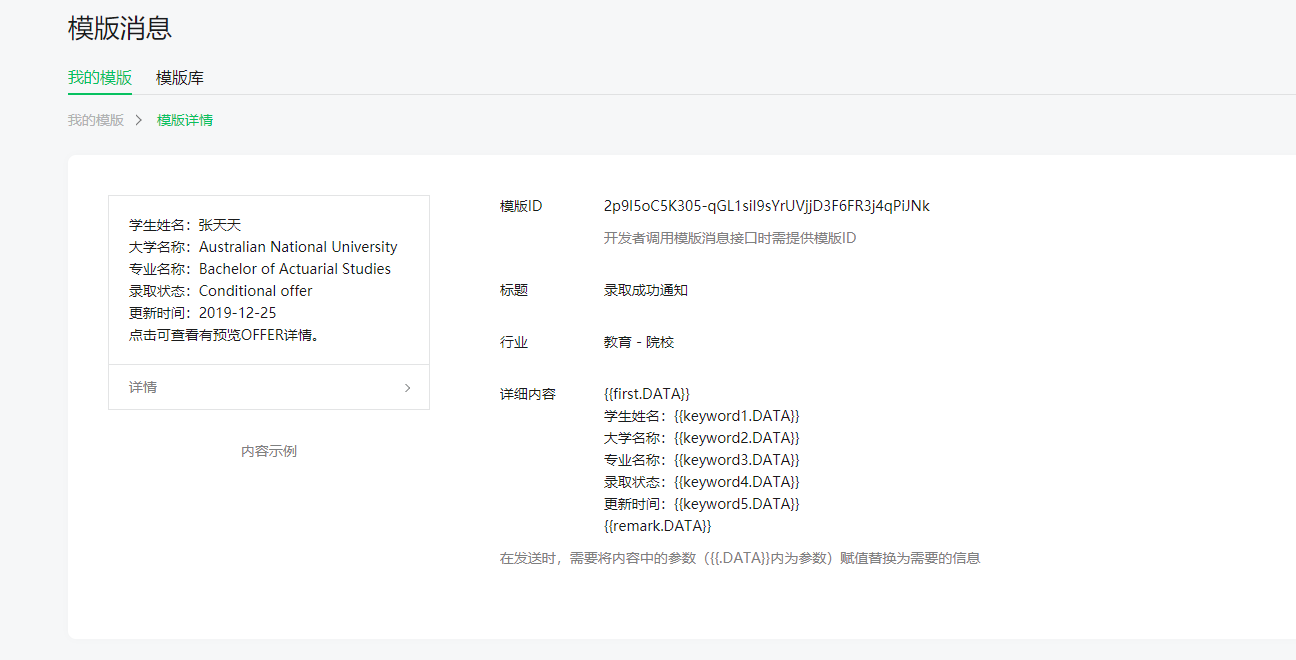Click the 教育 - 院校 industry value

[639, 342]
